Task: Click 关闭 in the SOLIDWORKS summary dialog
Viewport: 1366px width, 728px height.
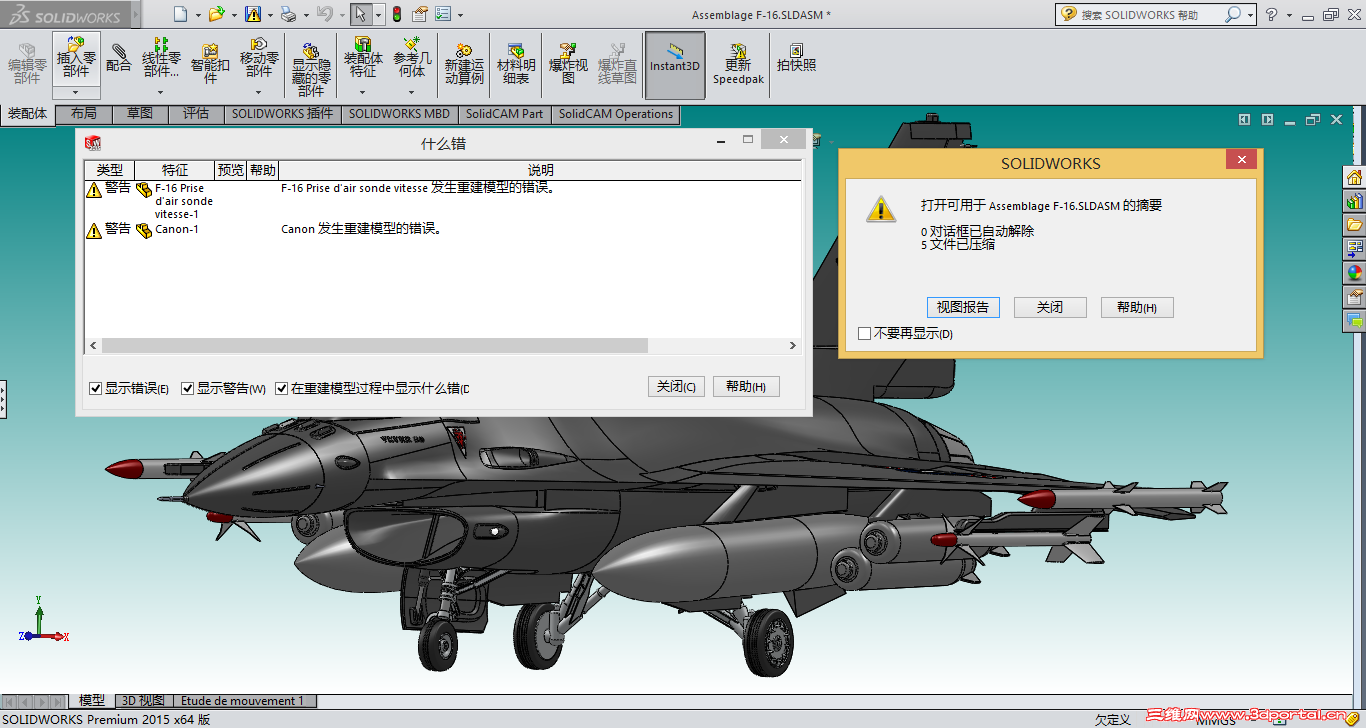Action: tap(1050, 307)
